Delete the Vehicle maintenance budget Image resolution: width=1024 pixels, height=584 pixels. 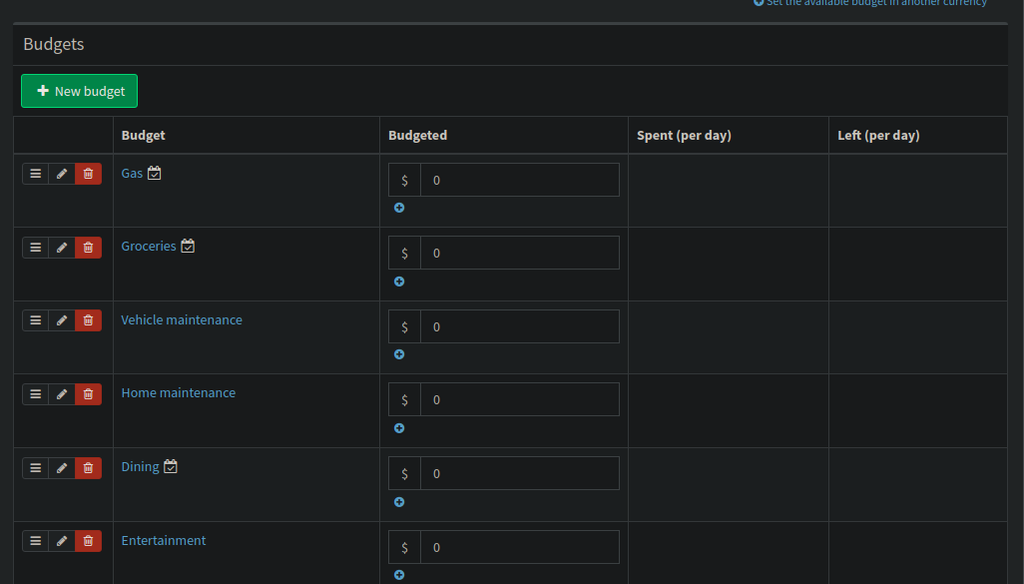pos(88,320)
